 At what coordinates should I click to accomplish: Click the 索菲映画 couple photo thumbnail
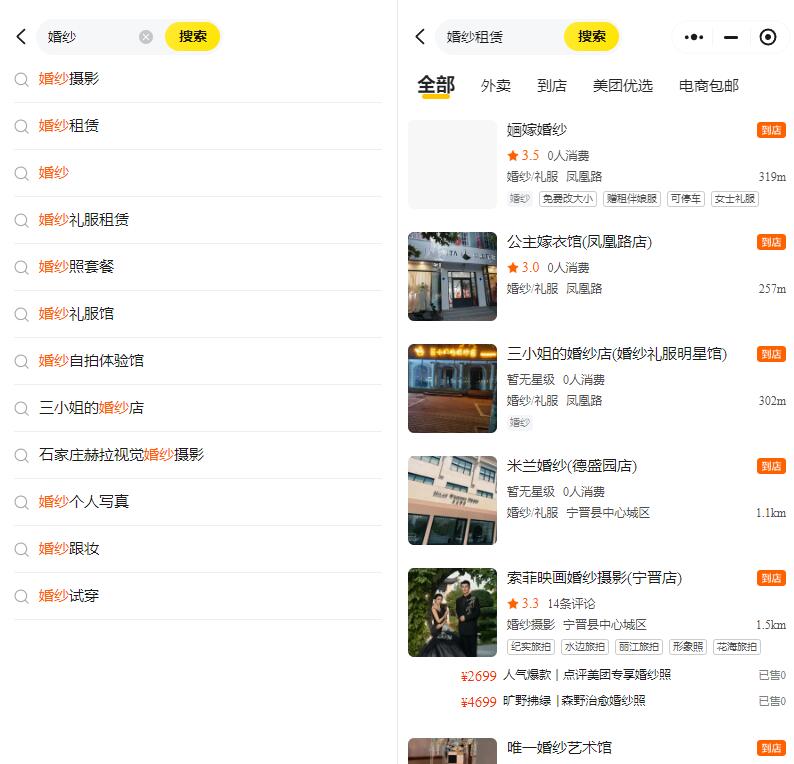(x=452, y=612)
